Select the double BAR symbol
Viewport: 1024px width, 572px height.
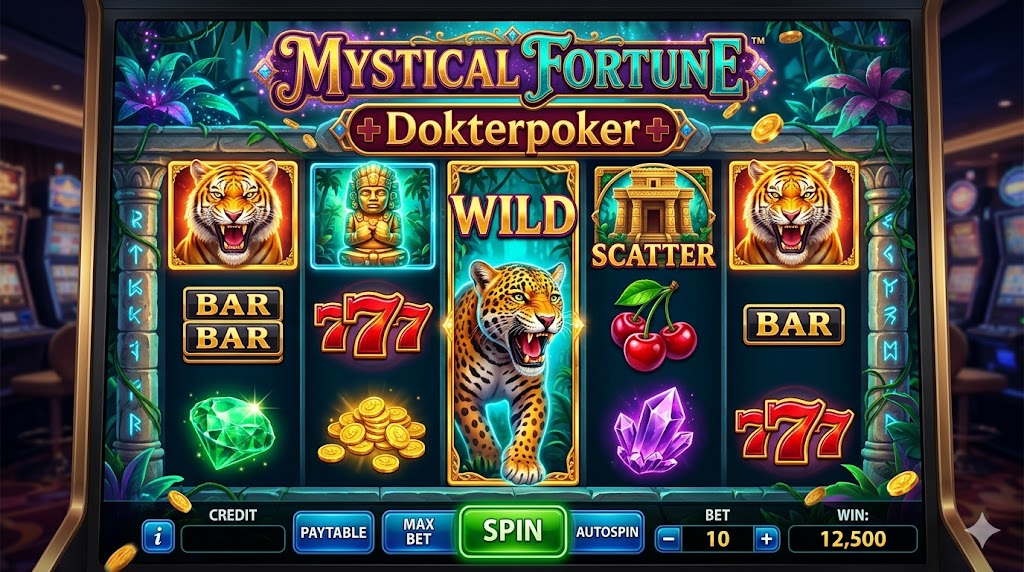pyautogui.click(x=232, y=325)
